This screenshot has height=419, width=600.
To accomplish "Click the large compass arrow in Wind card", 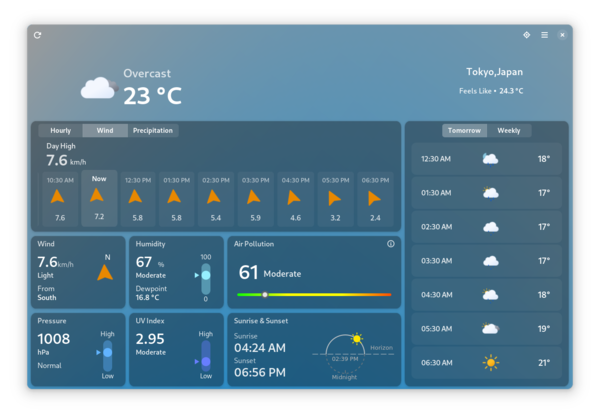I will click(105, 272).
